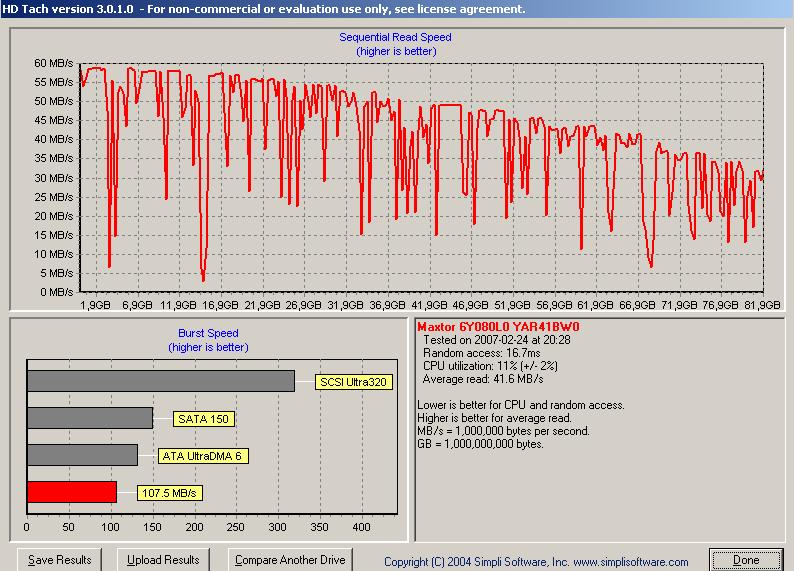Click the gray SCSI Ultra320 bar
This screenshot has width=794, height=571.
pos(161,381)
